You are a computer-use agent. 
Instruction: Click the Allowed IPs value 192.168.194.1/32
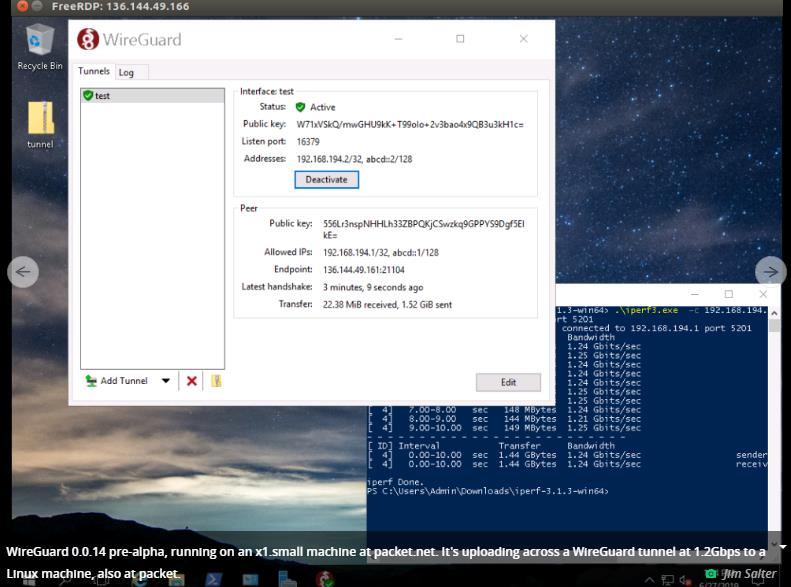[x=356, y=253]
